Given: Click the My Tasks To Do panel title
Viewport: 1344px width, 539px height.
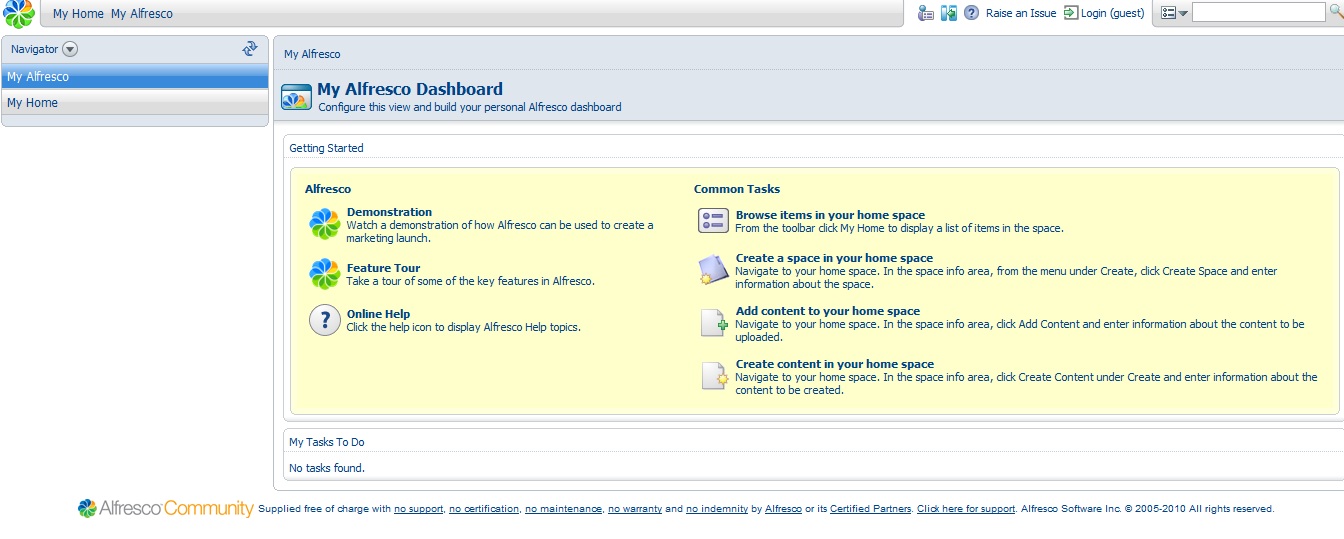Looking at the screenshot, I should coord(326,442).
